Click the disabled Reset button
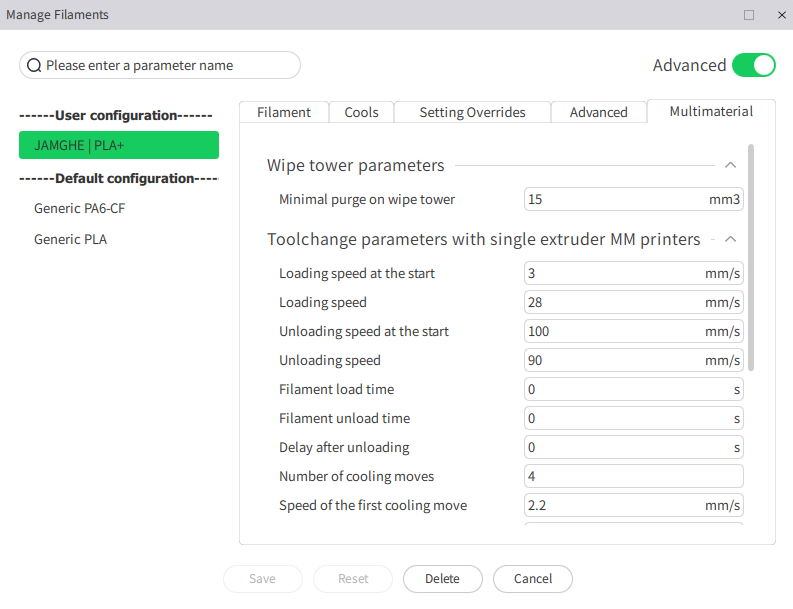Viewport: 793px width, 609px height. tap(353, 579)
